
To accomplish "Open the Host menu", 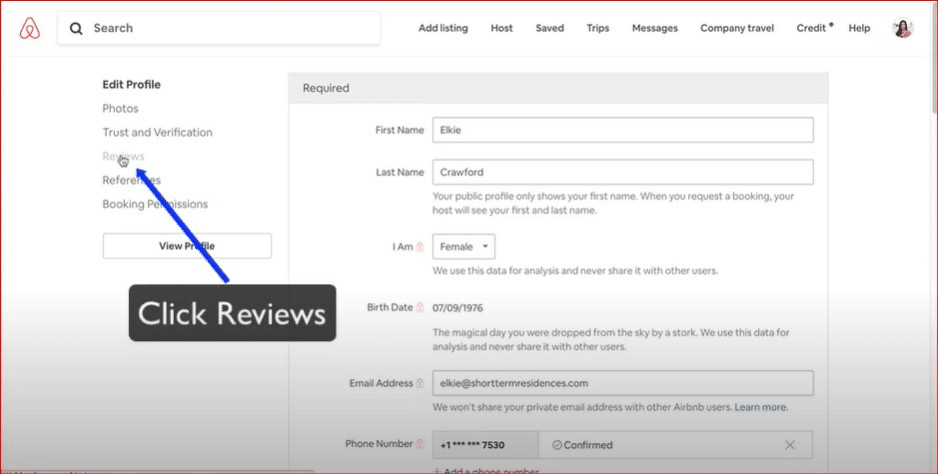I will click(502, 28).
